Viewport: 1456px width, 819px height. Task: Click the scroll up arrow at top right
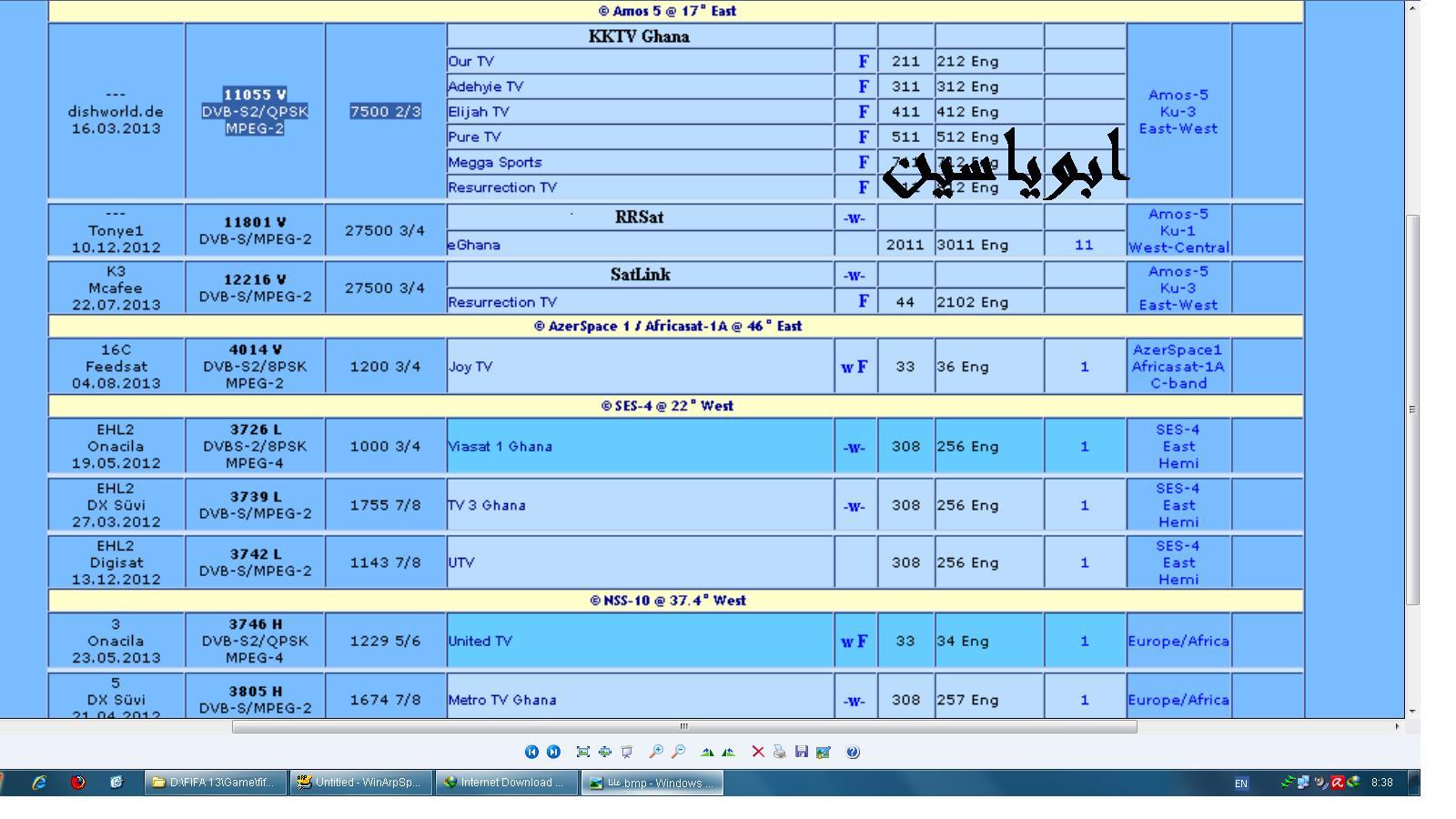1412,7
